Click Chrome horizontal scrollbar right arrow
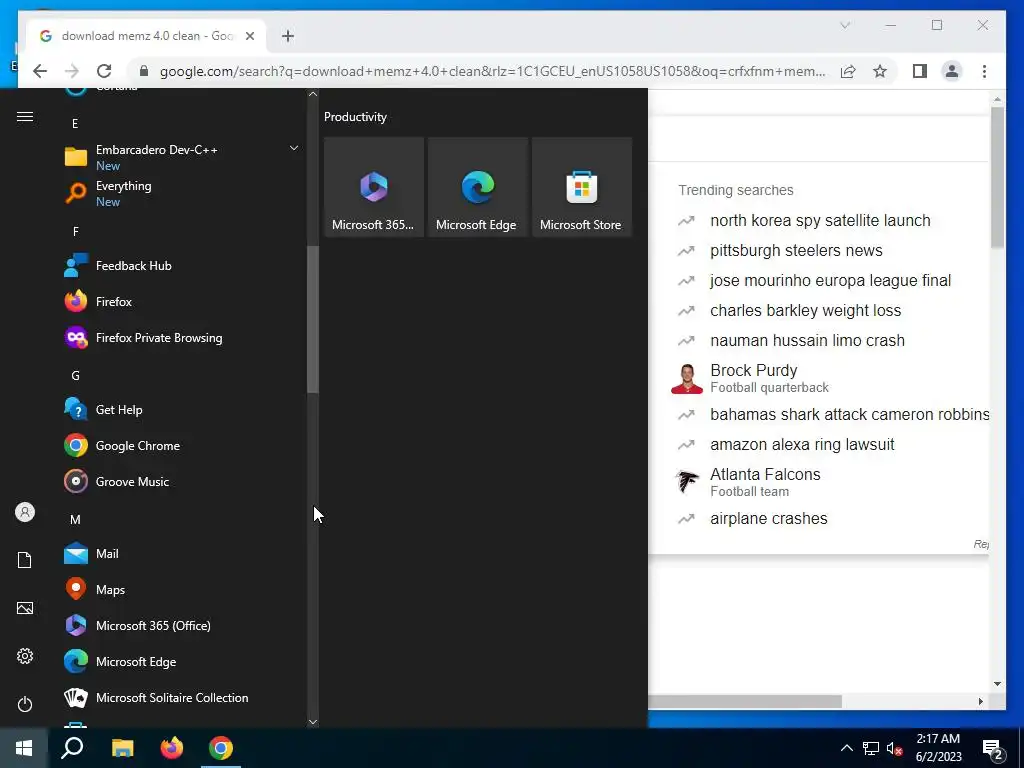This screenshot has height=768, width=1024. (x=980, y=701)
